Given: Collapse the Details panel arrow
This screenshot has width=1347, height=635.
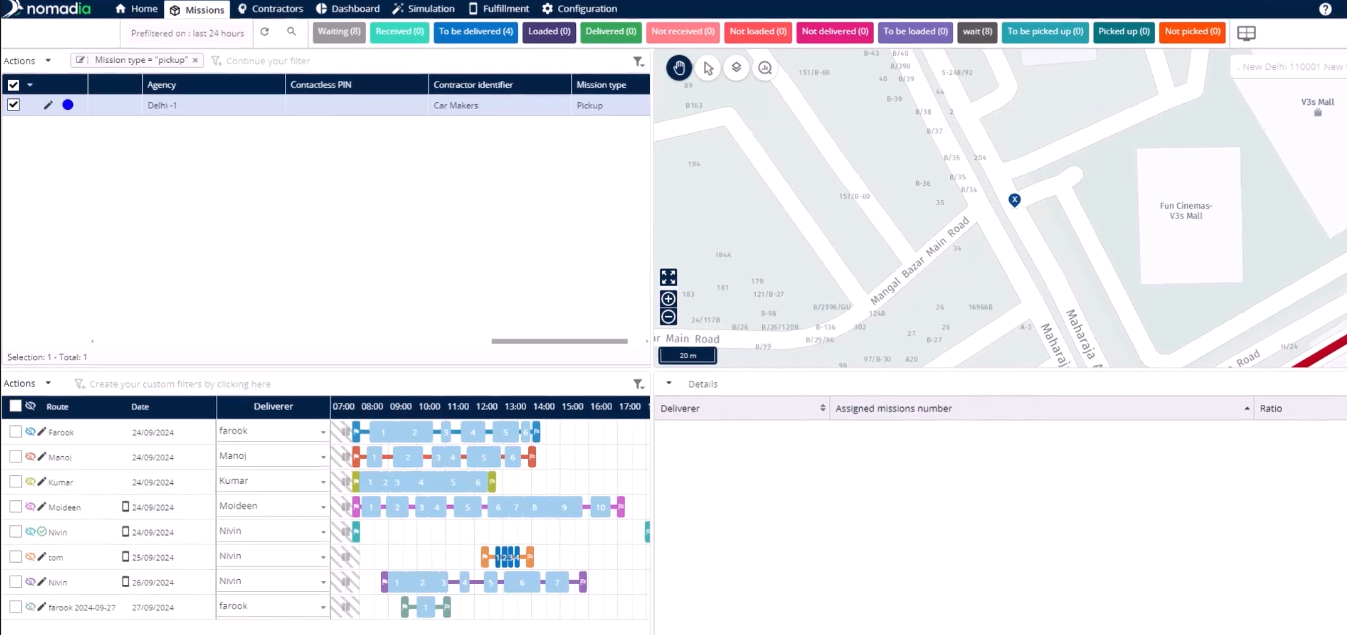Looking at the screenshot, I should coord(669,384).
